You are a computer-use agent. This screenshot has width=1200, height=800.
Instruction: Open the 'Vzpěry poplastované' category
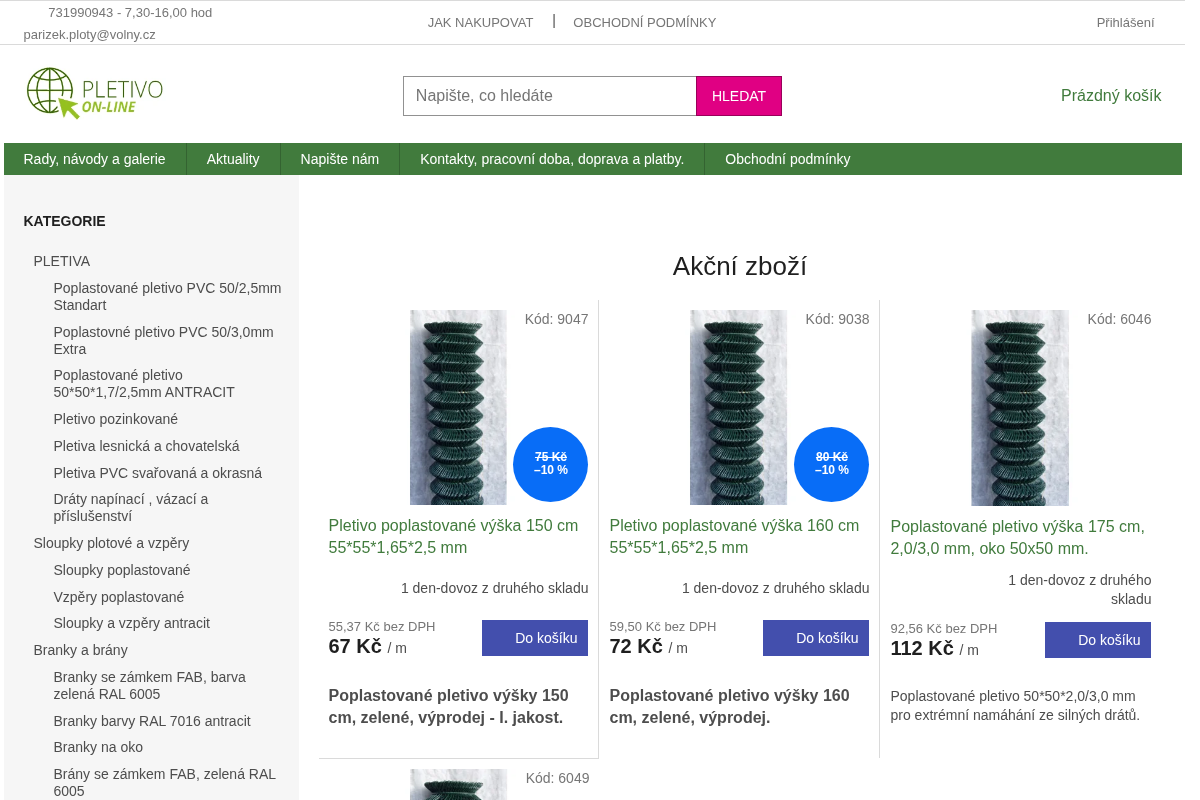pyautogui.click(x=119, y=597)
